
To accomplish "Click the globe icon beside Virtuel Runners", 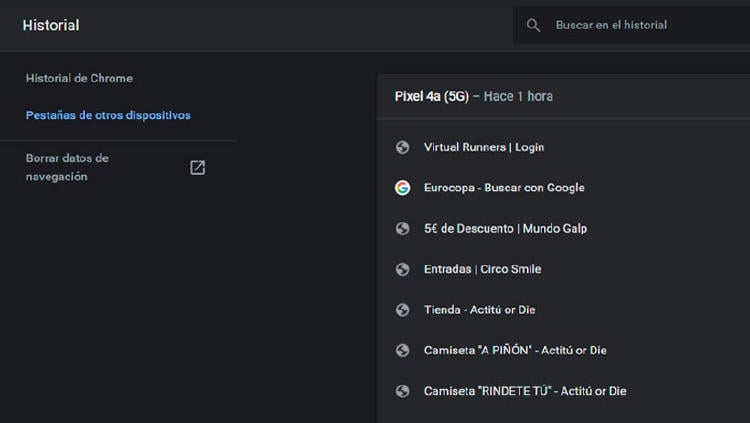I will point(402,147).
